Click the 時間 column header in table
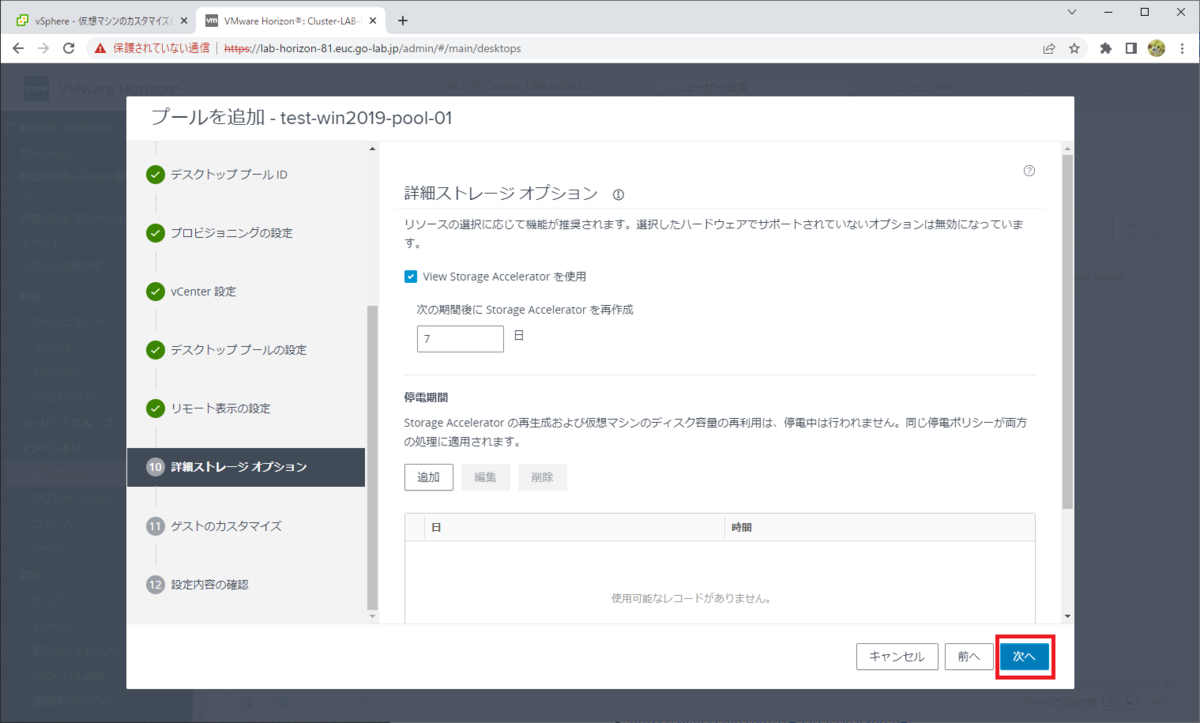Screen dimensions: 1200x723 (879, 527)
